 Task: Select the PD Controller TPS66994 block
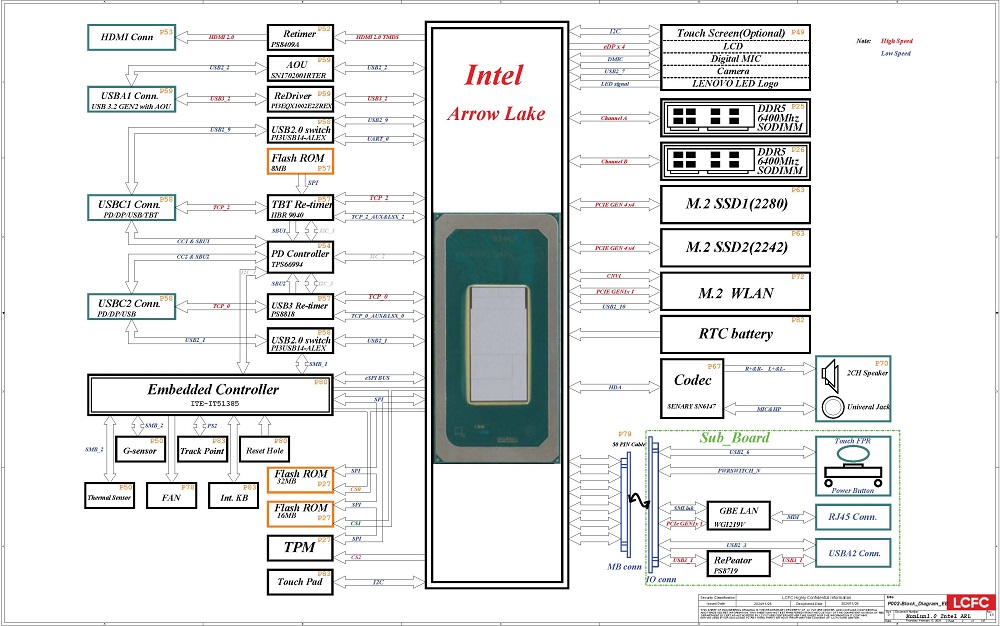point(300,258)
